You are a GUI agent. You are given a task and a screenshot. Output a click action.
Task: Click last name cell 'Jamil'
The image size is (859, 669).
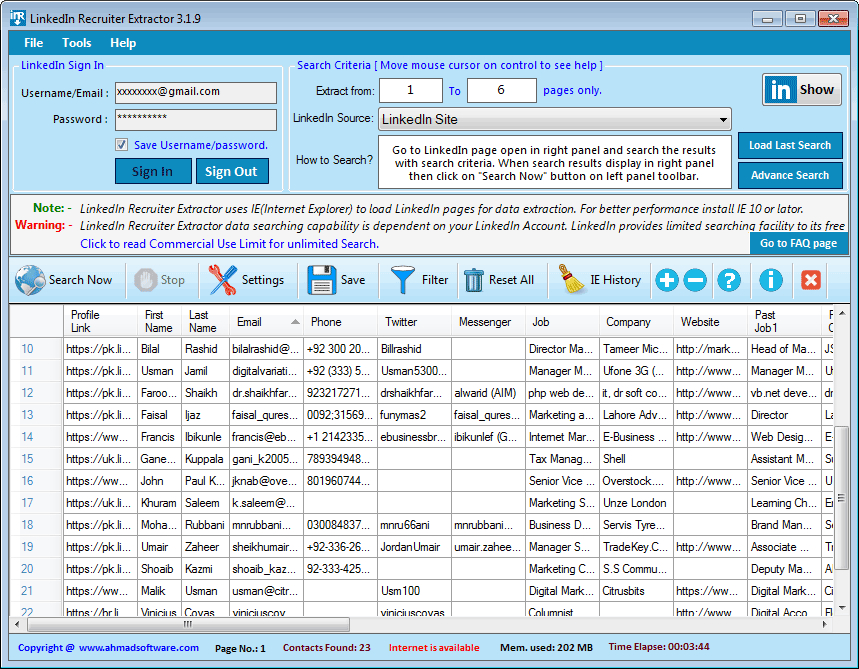[205, 371]
